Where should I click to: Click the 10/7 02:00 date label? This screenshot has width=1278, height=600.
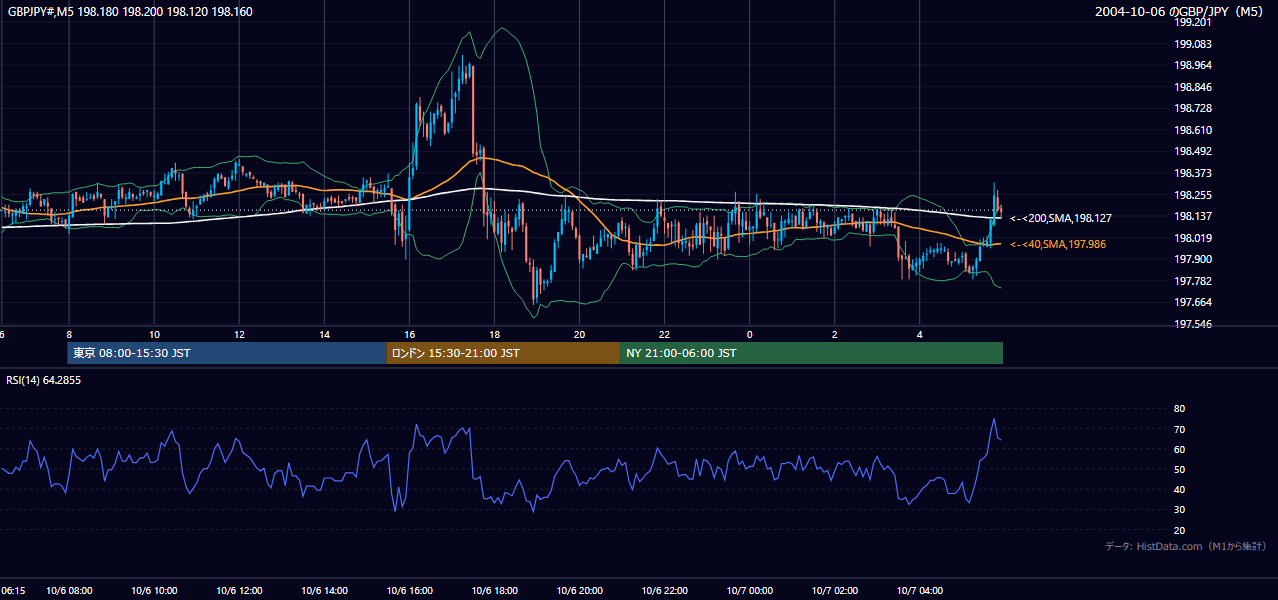click(834, 591)
